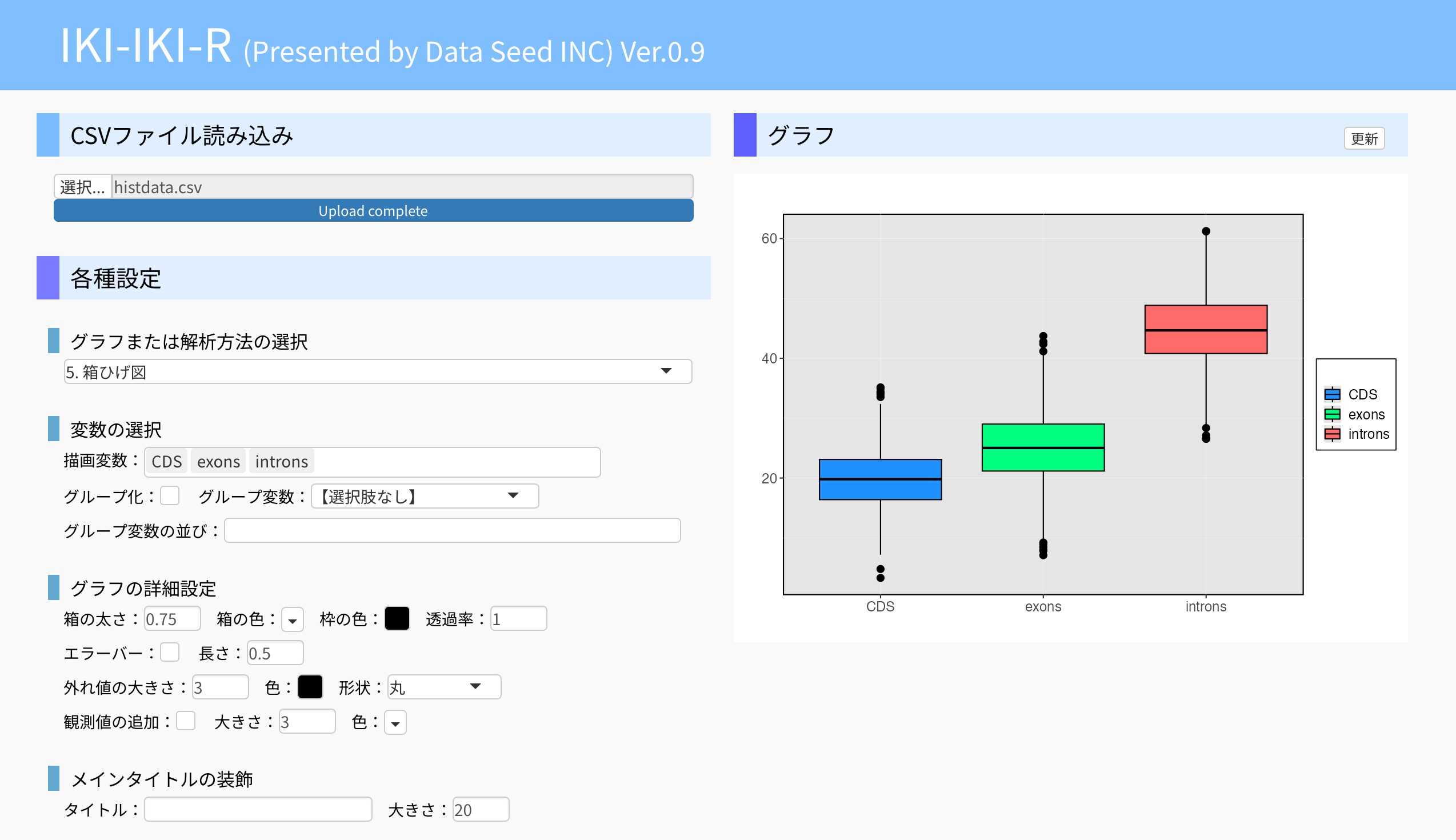Focus the 箱の太さ input field
1456x840 pixels.
point(172,619)
